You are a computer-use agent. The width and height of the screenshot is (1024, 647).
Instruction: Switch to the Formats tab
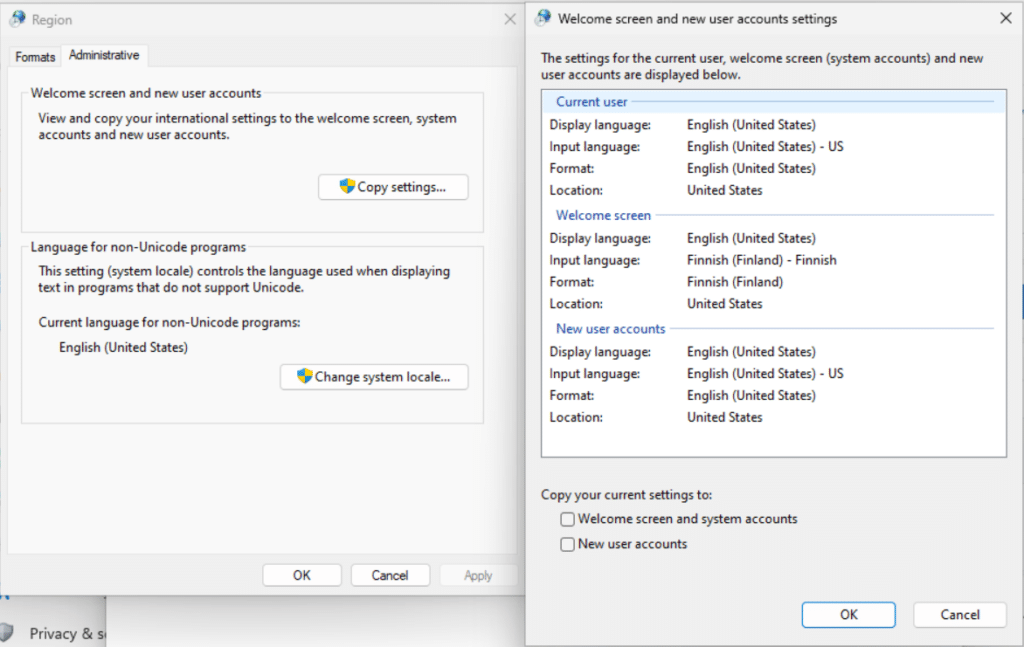(x=35, y=57)
